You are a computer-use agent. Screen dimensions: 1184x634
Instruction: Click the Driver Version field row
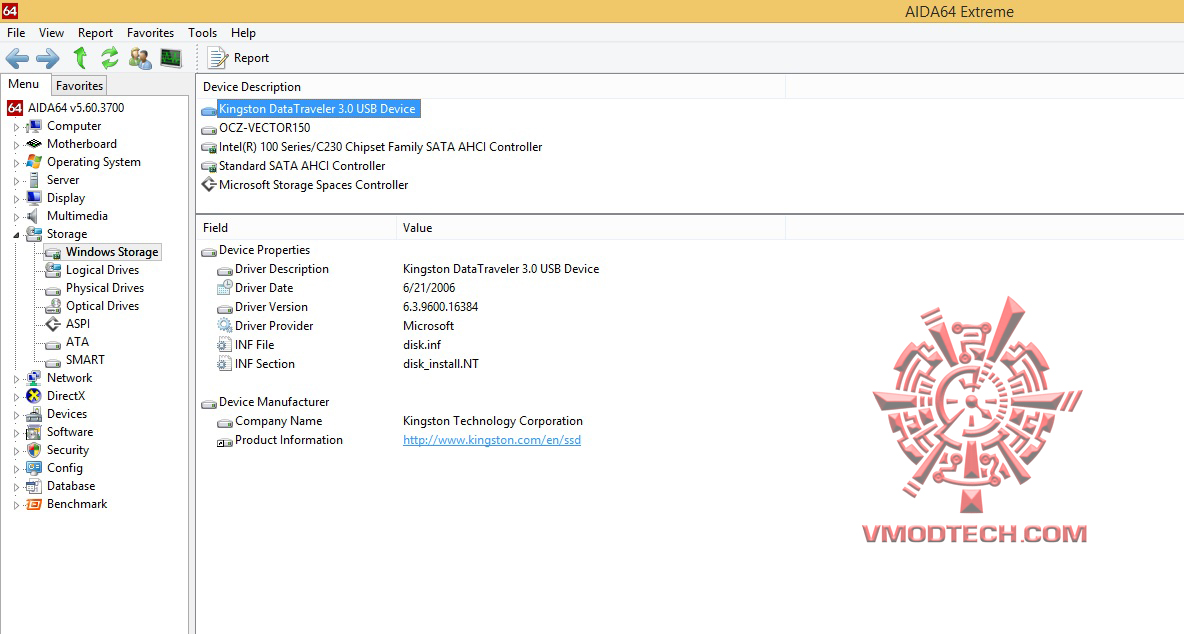(271, 307)
